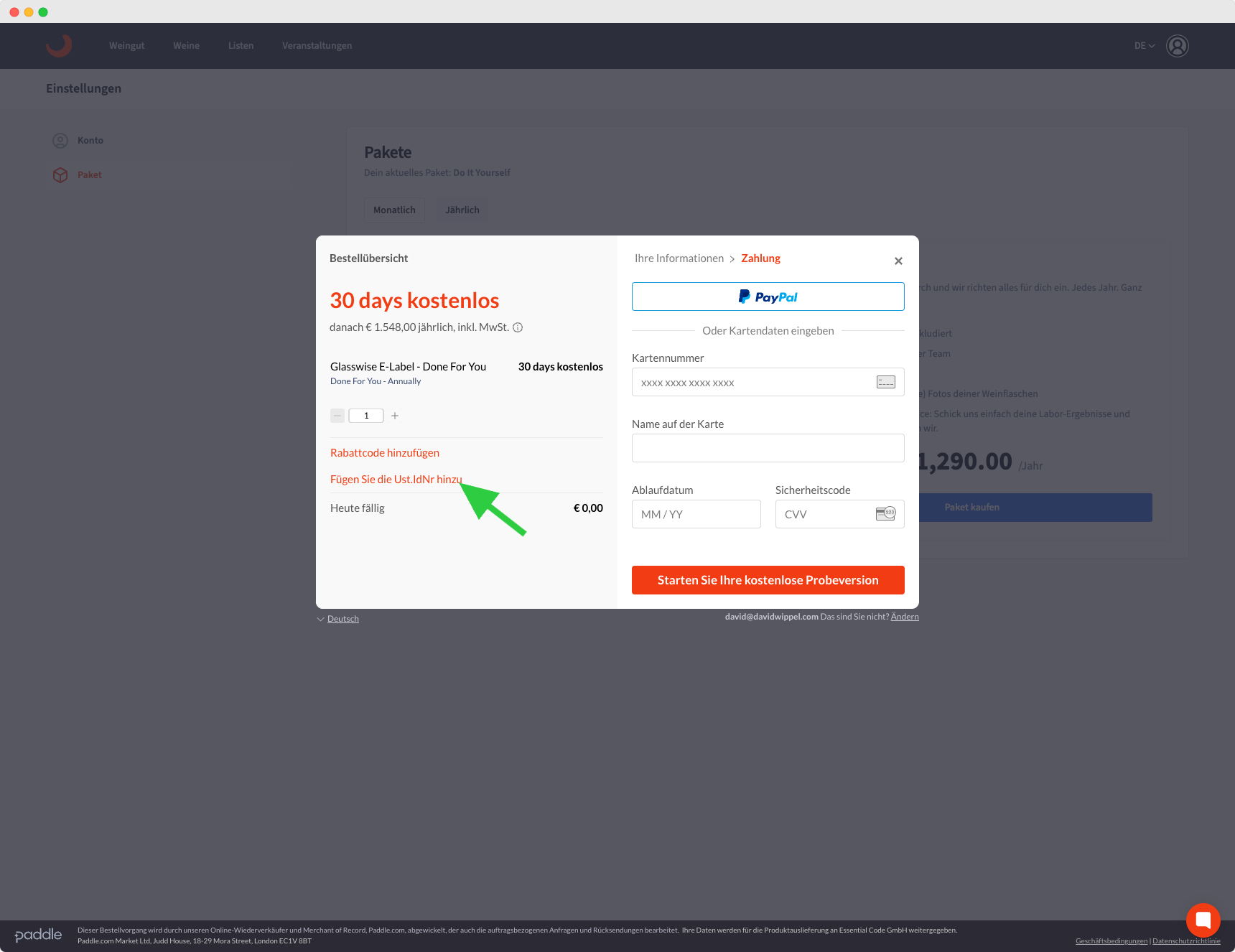This screenshot has height=952, width=1235.
Task: Click Fügen Sie die Ust.IdNr hinzu
Action: coord(396,480)
